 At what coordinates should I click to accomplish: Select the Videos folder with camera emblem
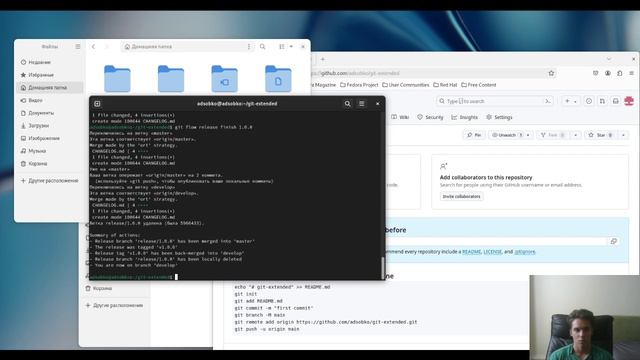pyautogui.click(x=224, y=79)
